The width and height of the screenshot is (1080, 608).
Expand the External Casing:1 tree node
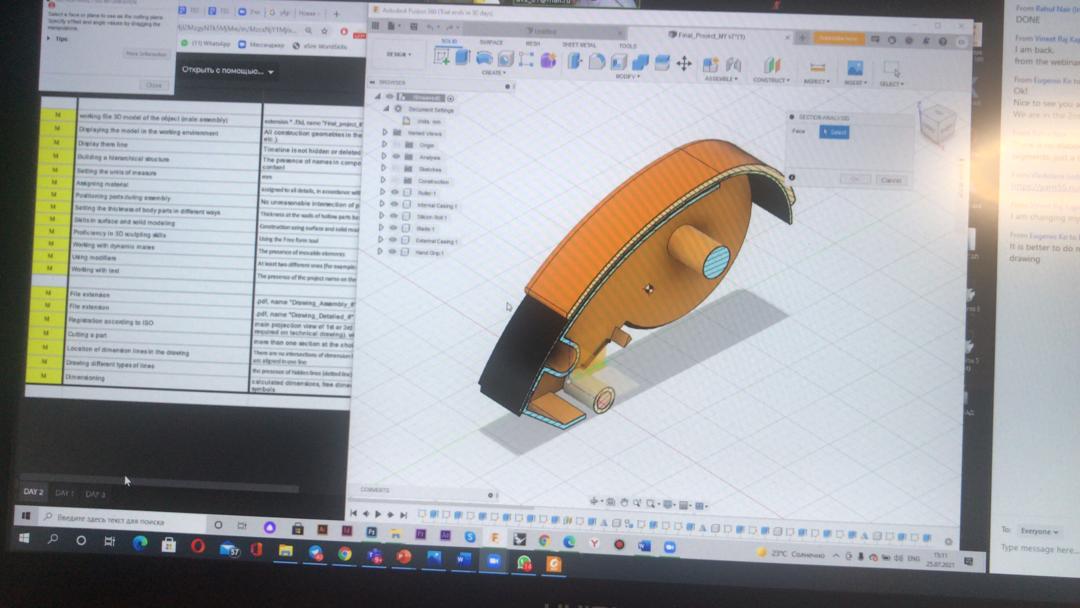point(381,240)
